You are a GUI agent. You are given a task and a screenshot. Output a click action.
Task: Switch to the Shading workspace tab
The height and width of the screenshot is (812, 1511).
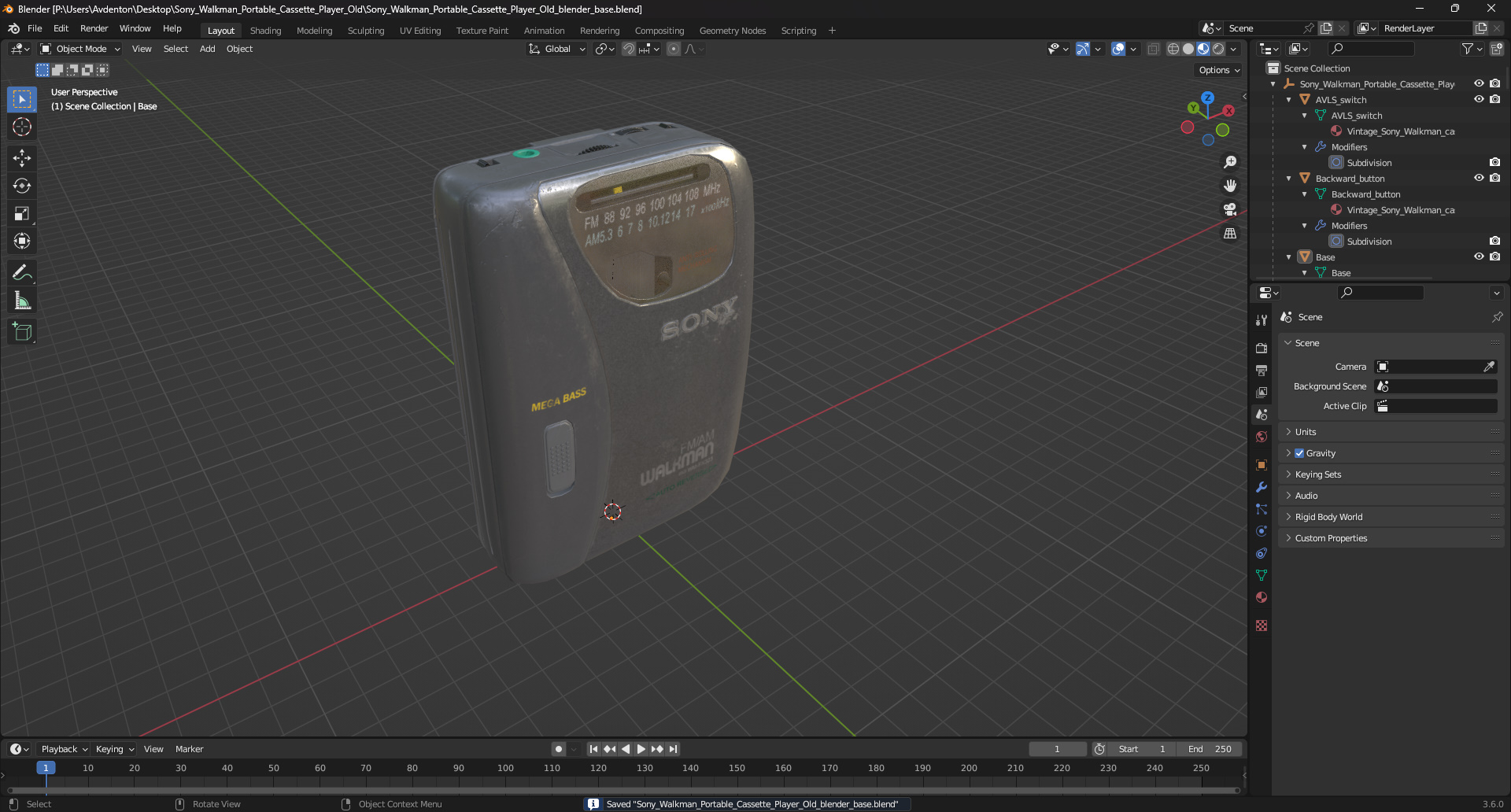click(x=265, y=31)
